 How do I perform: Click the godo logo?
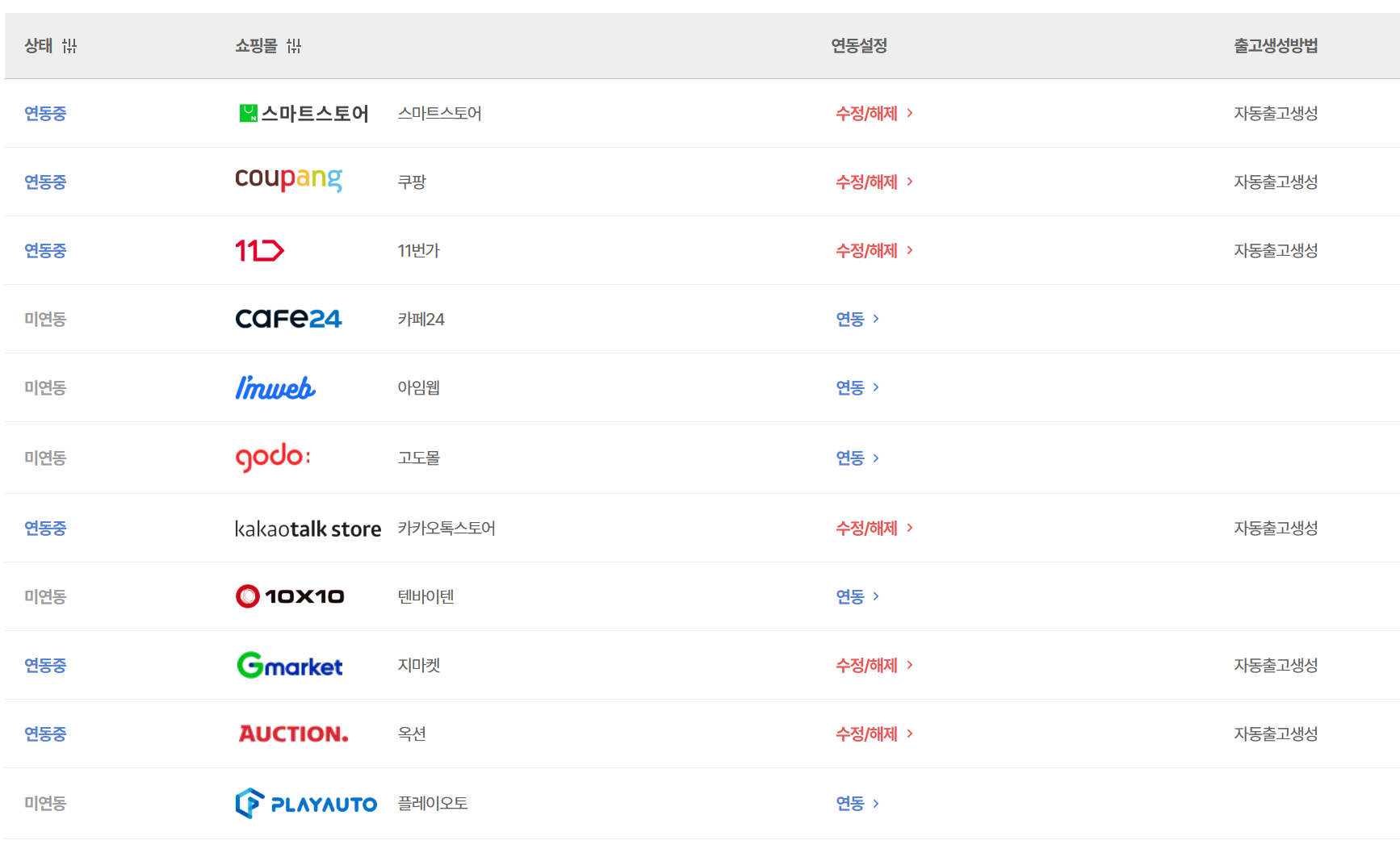point(273,458)
